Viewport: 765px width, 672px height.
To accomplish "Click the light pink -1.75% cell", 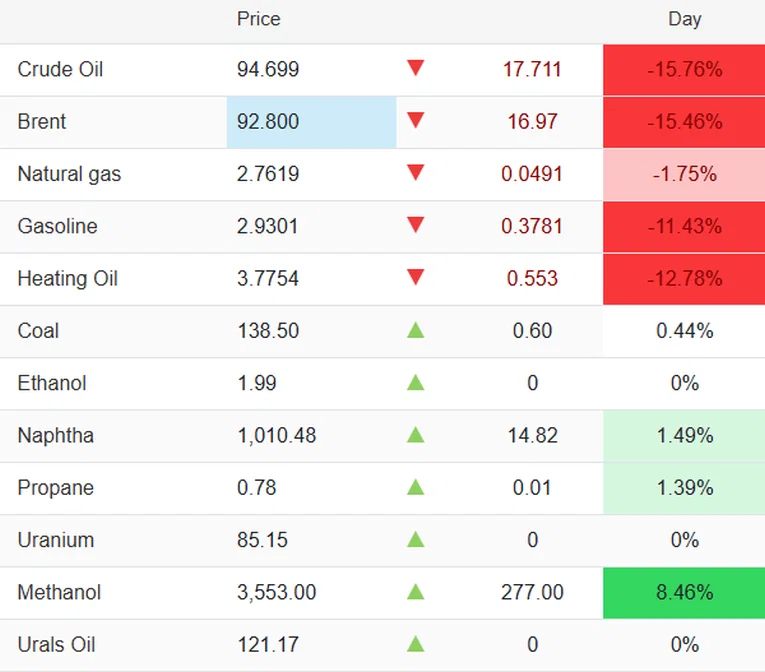I will (x=684, y=174).
